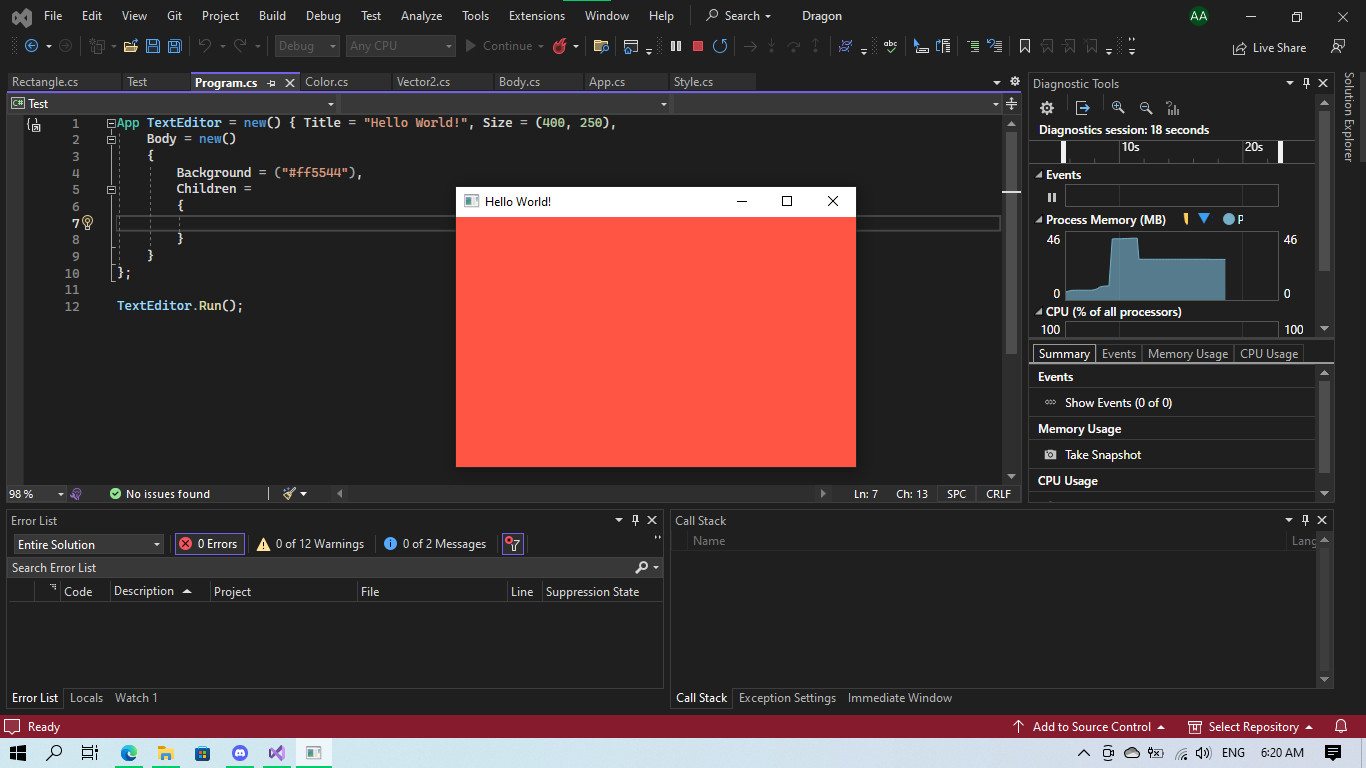Click the Search Error List field
Image resolution: width=1366 pixels, height=768 pixels.
pyautogui.click(x=320, y=568)
